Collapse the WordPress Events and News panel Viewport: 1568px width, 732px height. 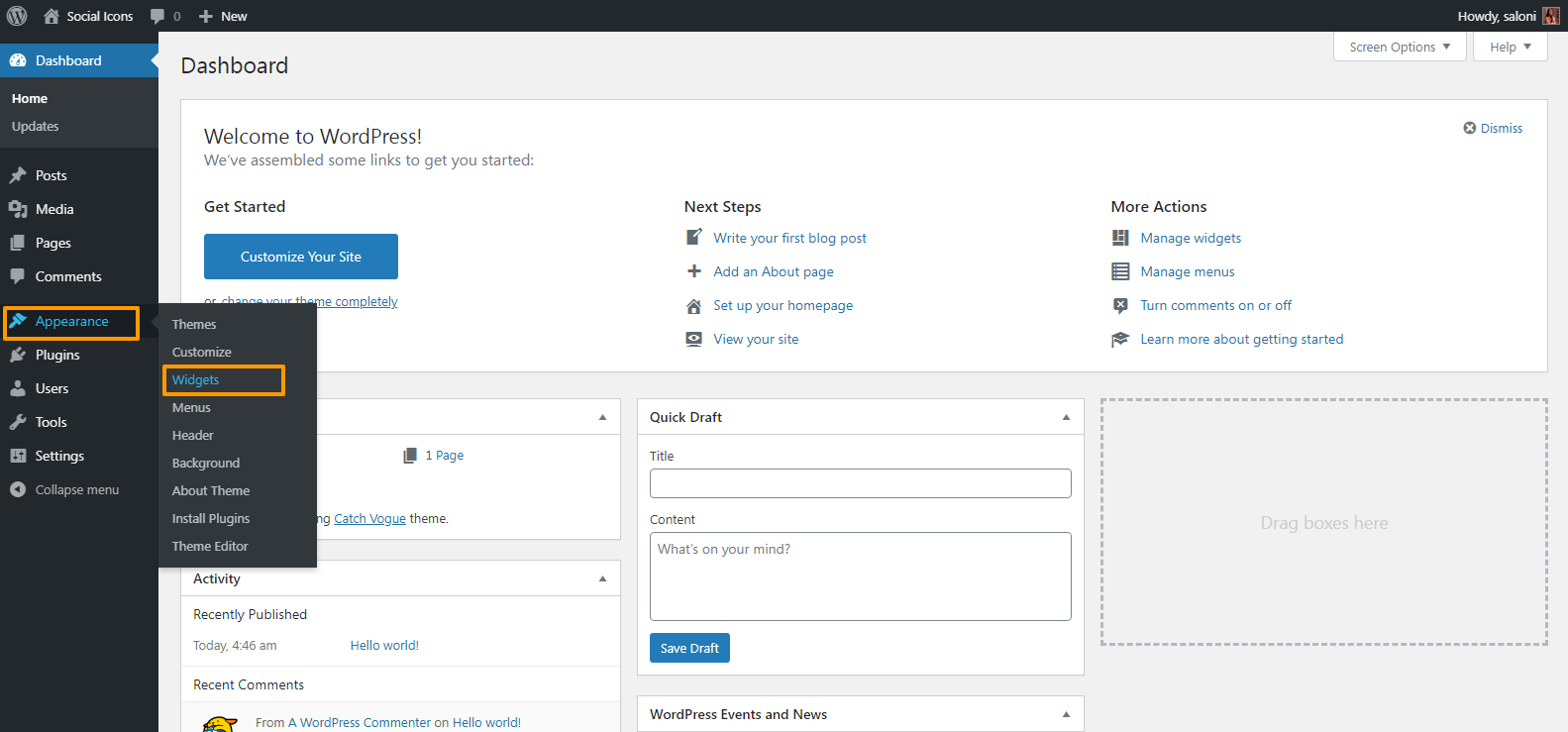[1066, 714]
